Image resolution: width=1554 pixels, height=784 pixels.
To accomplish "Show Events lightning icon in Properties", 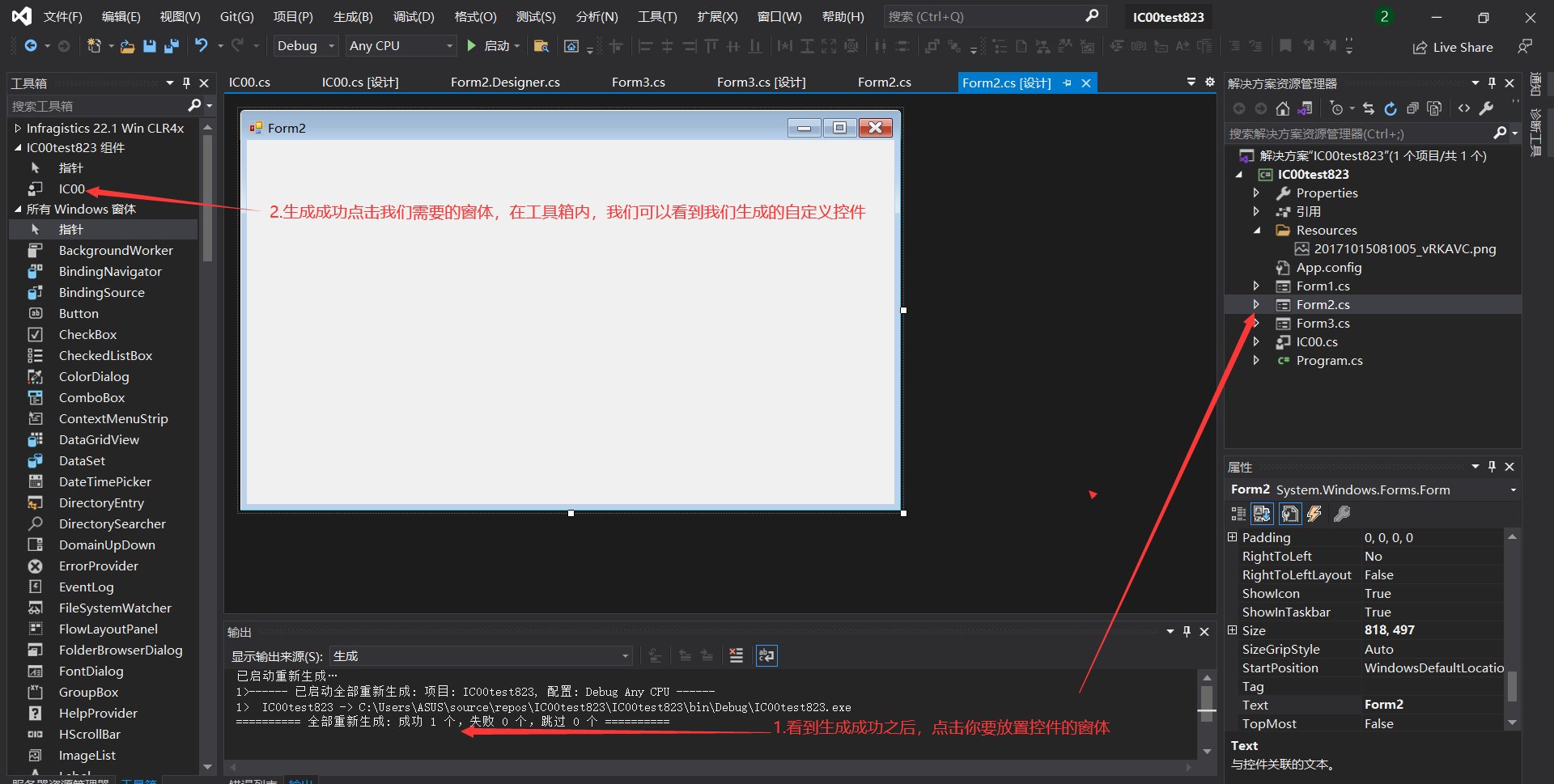I will 1314,514.
